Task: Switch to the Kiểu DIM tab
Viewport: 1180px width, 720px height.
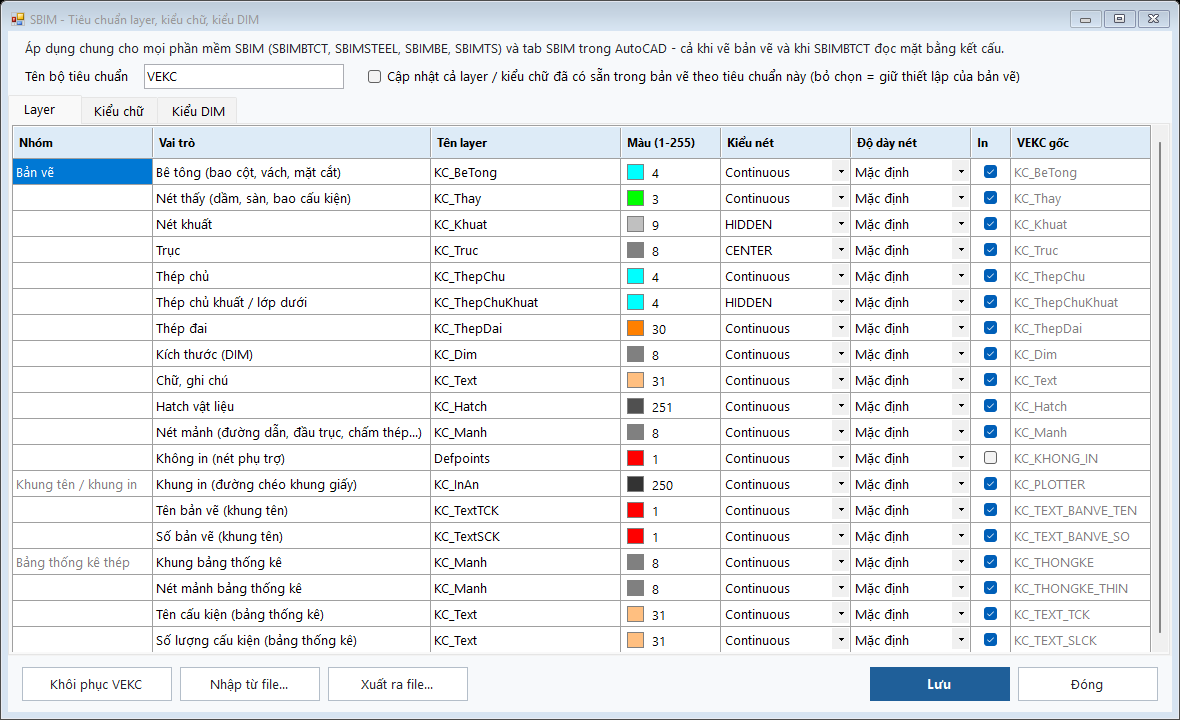Action: point(198,111)
